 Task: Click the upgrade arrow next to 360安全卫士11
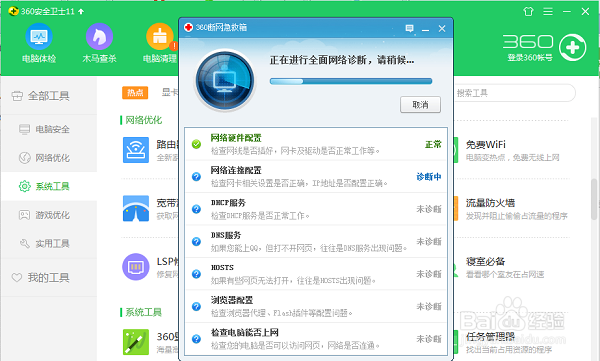(x=81, y=11)
